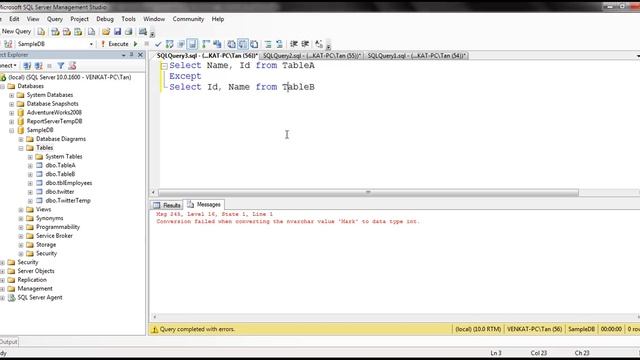Image resolution: width=640 pixels, height=360 pixels.
Task: Switch output to Results to Text
Action: 231,44
